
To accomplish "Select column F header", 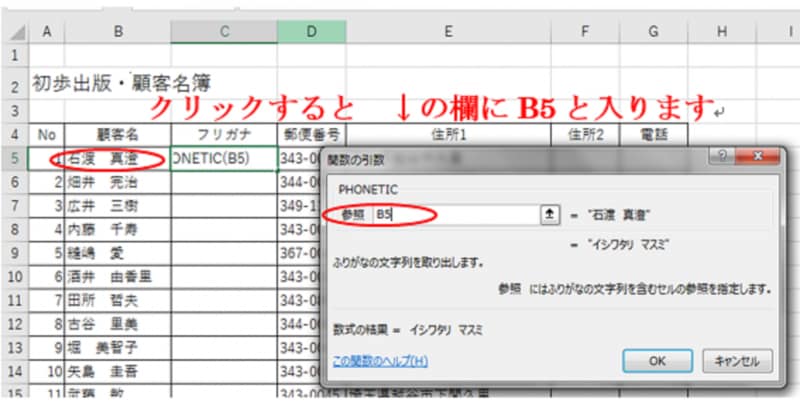I will click(585, 32).
